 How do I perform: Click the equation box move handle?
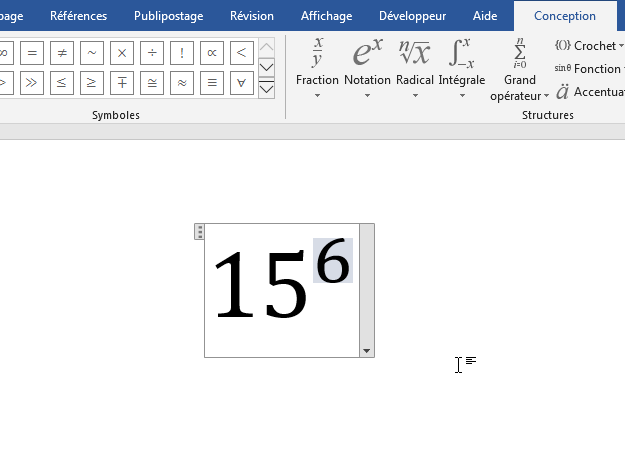[x=200, y=232]
